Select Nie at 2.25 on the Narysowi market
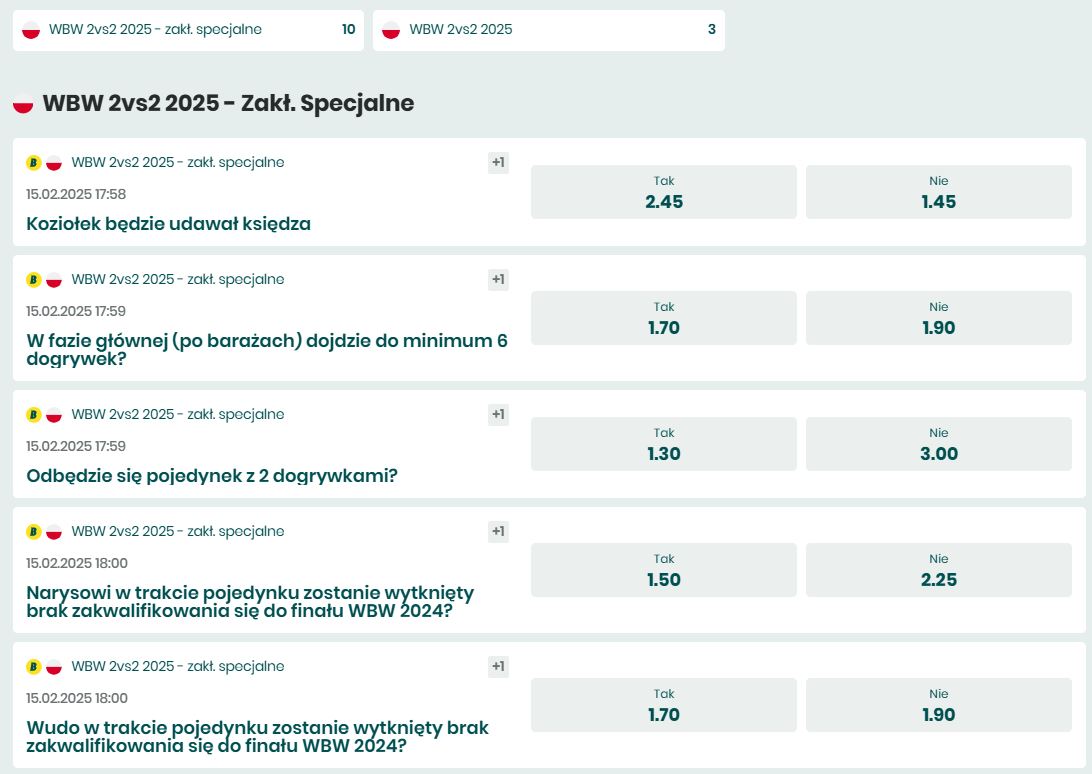The image size is (1092, 774). (938, 570)
